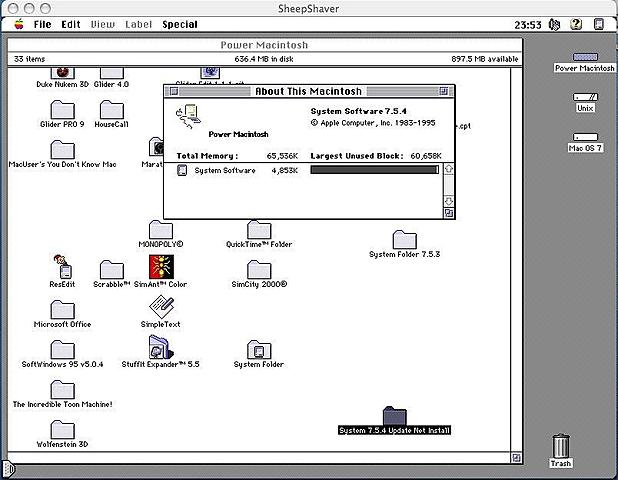Launch the ResEdit application icon
The image size is (618, 480).
(62, 267)
